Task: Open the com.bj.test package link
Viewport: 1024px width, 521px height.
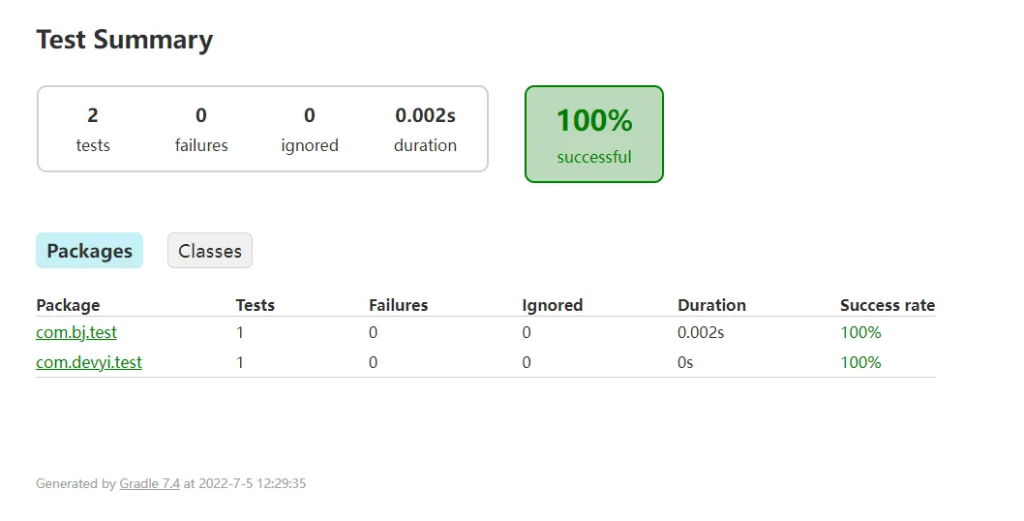Action: pos(76,332)
